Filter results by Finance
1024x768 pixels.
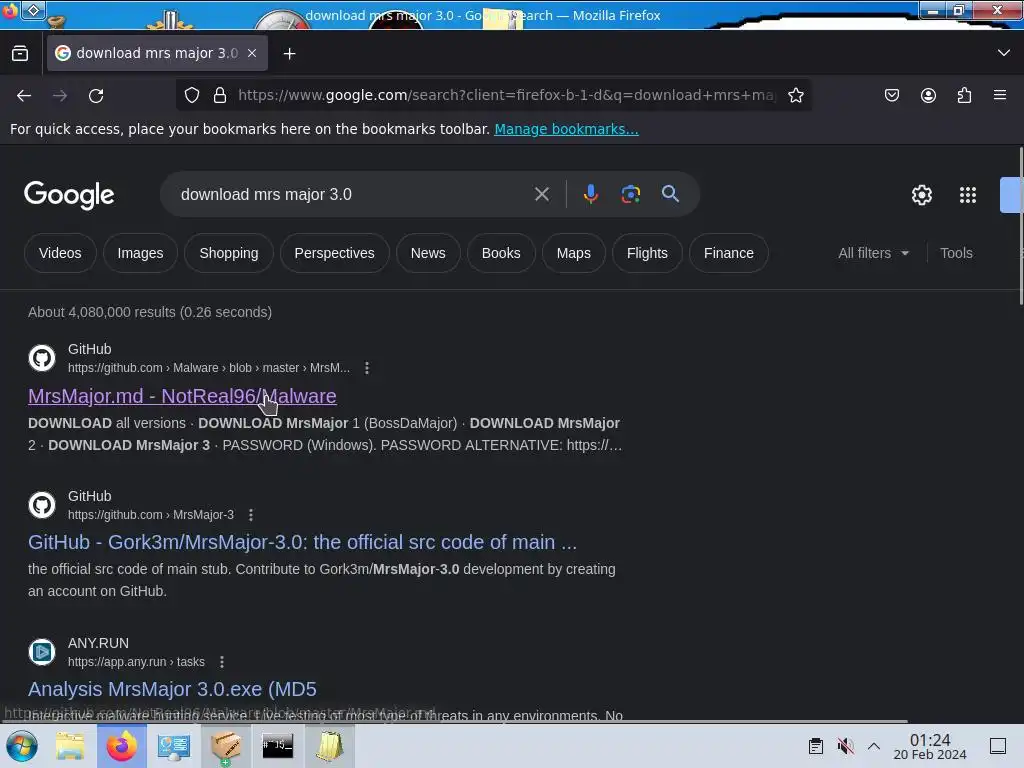click(x=729, y=253)
